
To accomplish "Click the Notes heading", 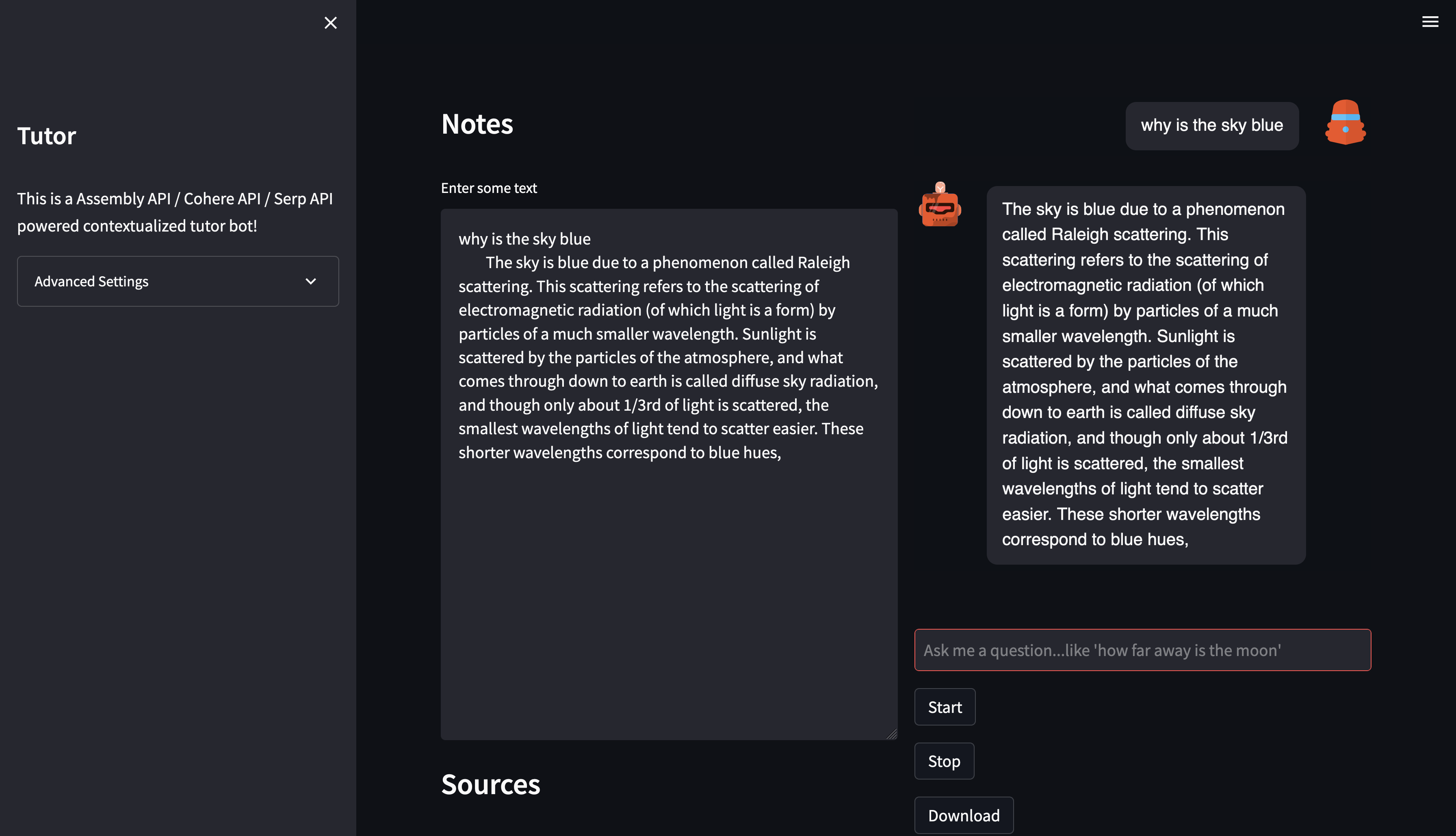I will (477, 124).
